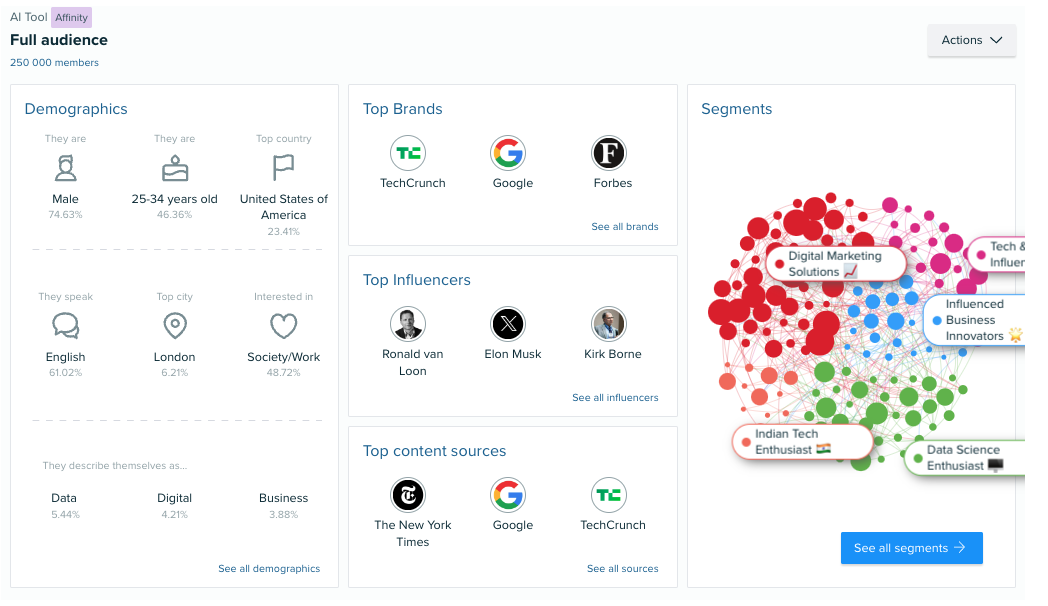Image resolution: width=1048 pixels, height=606 pixels.
Task: Click the See all segments button
Action: point(911,548)
